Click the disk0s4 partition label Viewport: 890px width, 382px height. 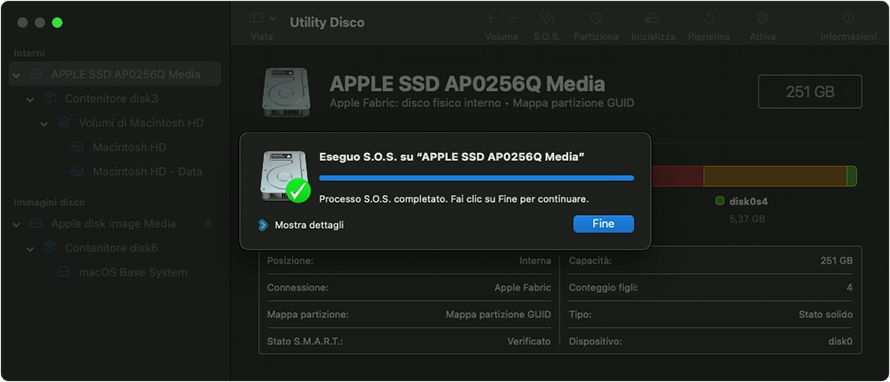coord(749,201)
